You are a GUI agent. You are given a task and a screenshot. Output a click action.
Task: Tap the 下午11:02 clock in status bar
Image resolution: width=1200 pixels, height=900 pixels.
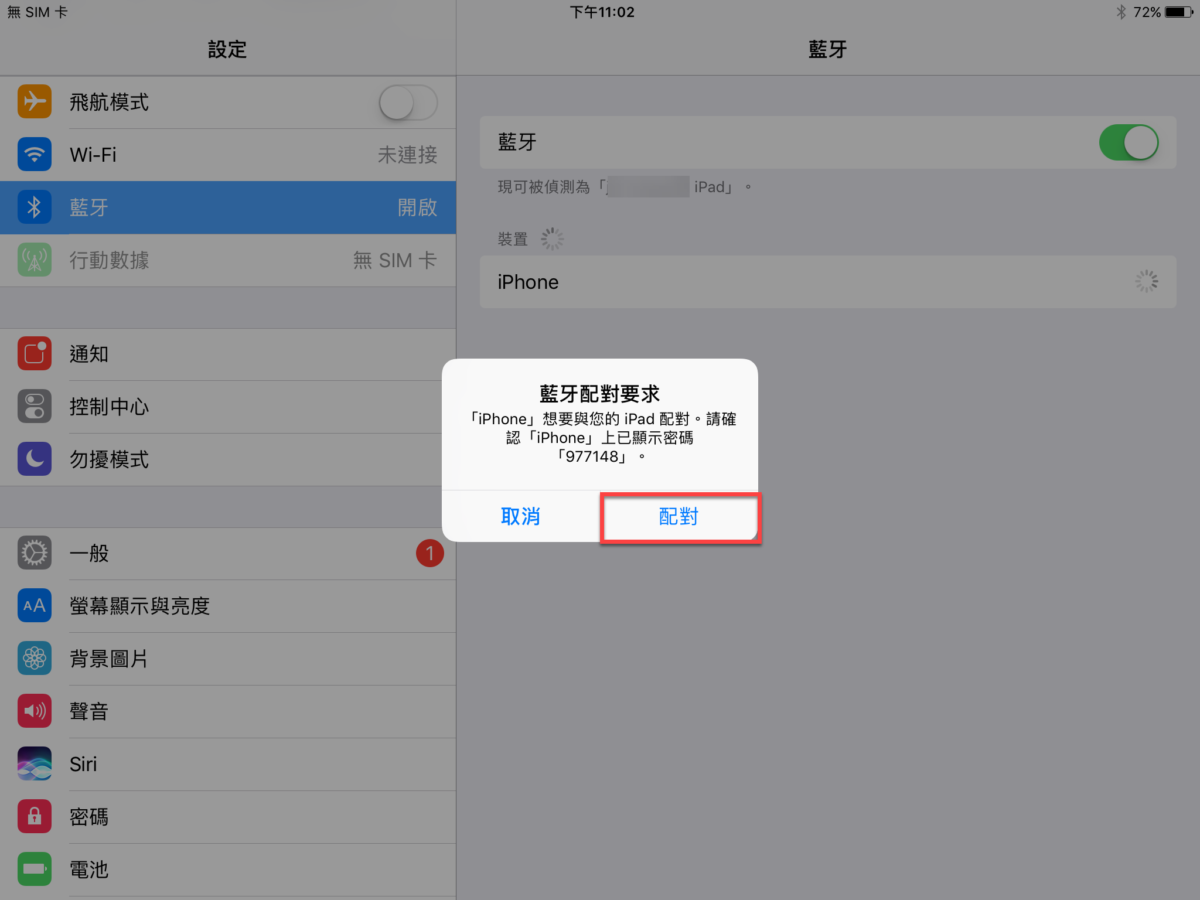coord(602,12)
